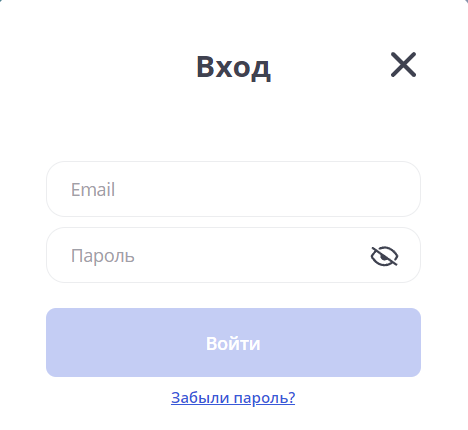Start password recovery via Забыли пароль?
This screenshot has width=468, height=430.
(233, 398)
